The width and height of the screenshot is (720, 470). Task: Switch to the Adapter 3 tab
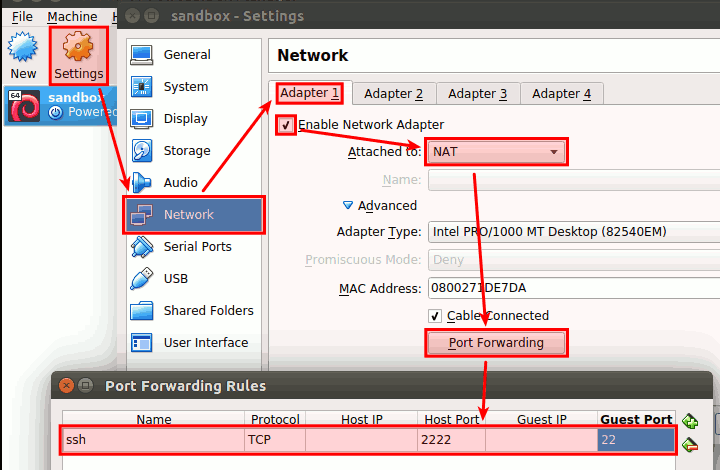(x=478, y=94)
